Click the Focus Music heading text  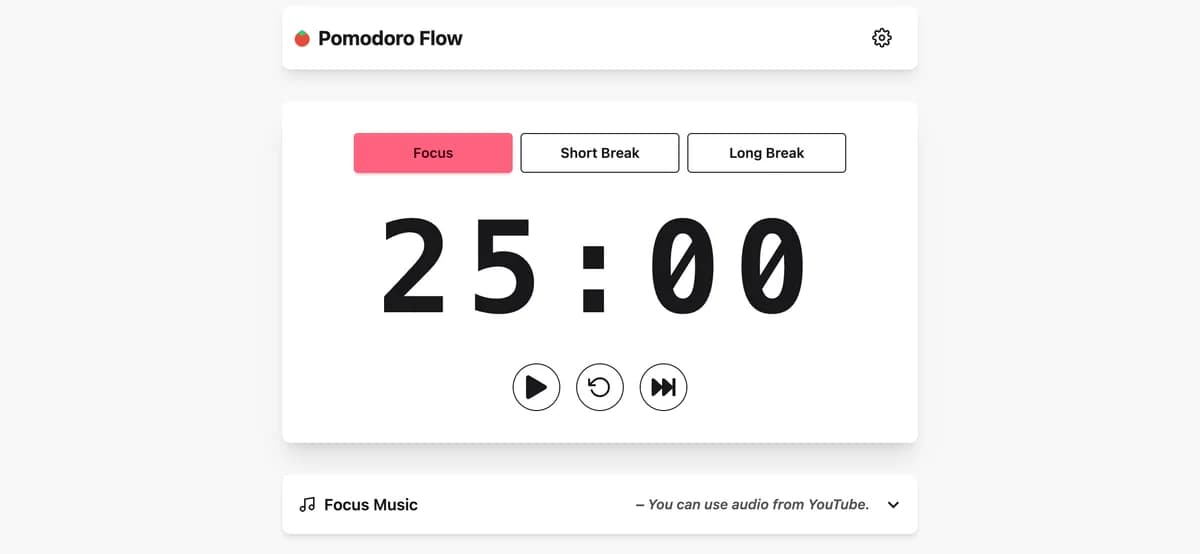pyautogui.click(x=371, y=505)
